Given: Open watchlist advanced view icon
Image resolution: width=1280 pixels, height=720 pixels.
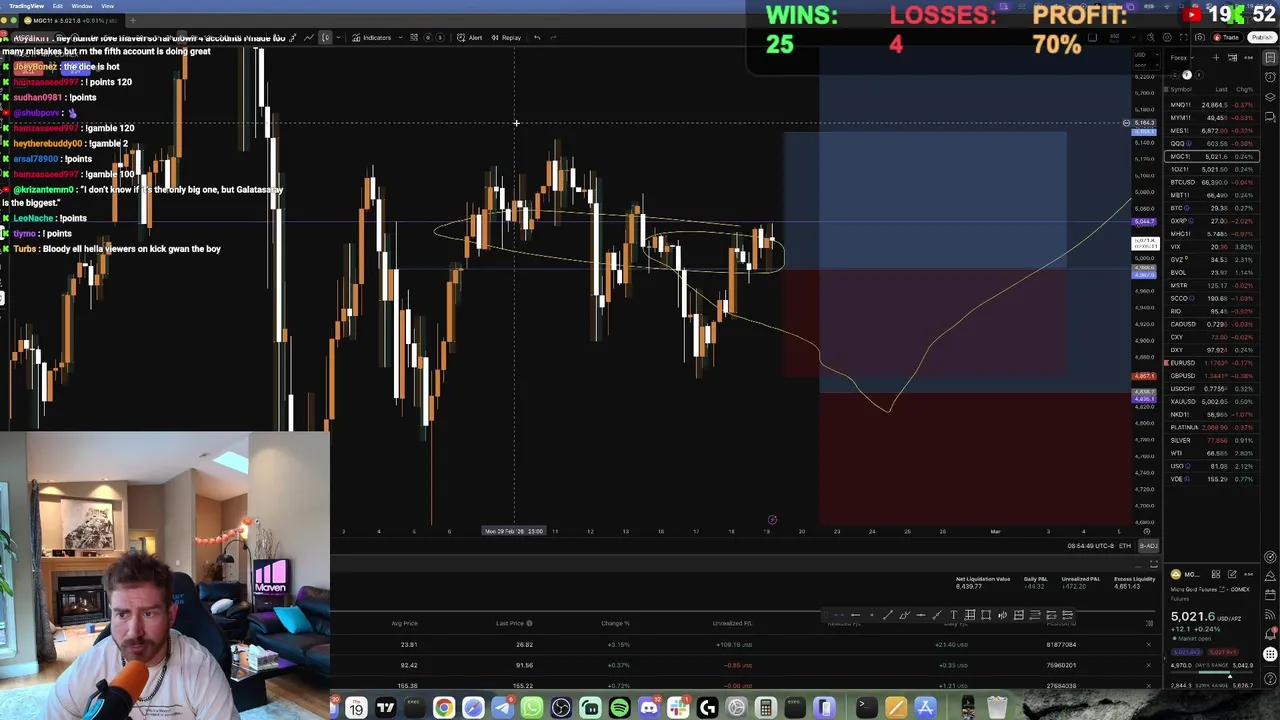Looking at the screenshot, I should tap(1233, 58).
